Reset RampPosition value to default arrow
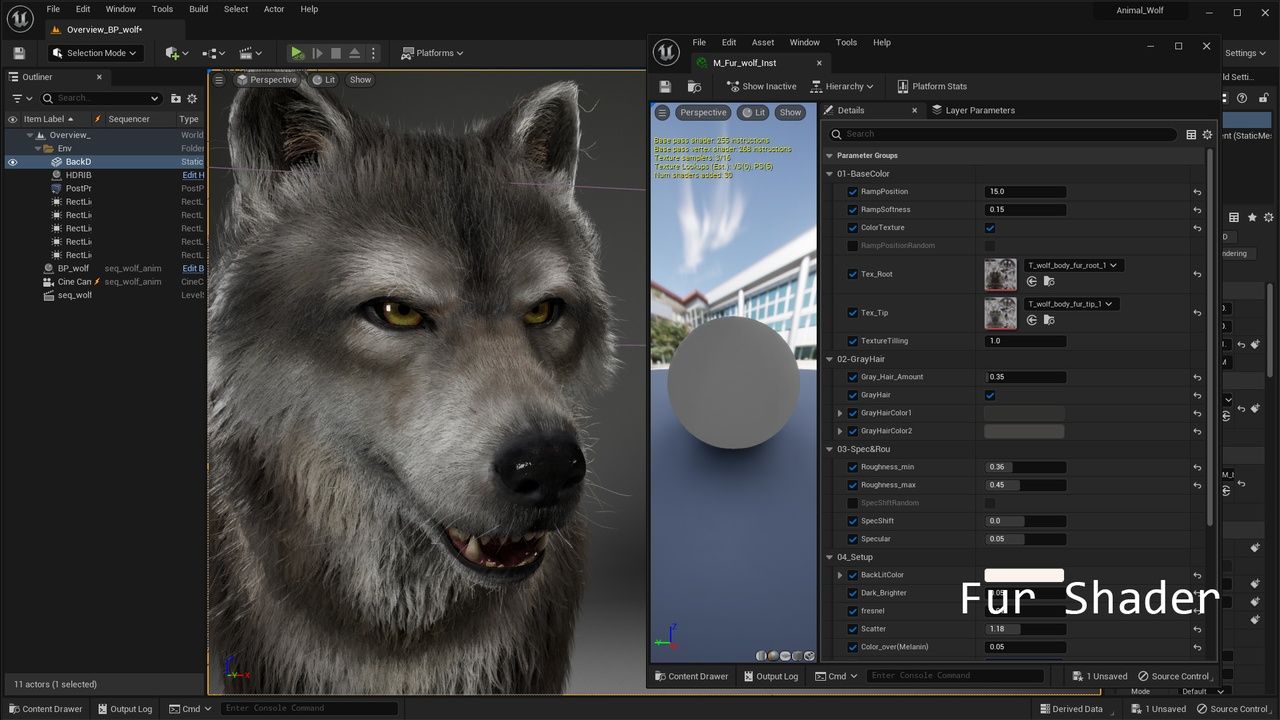Screen dimensions: 1280x720 (1197, 192)
